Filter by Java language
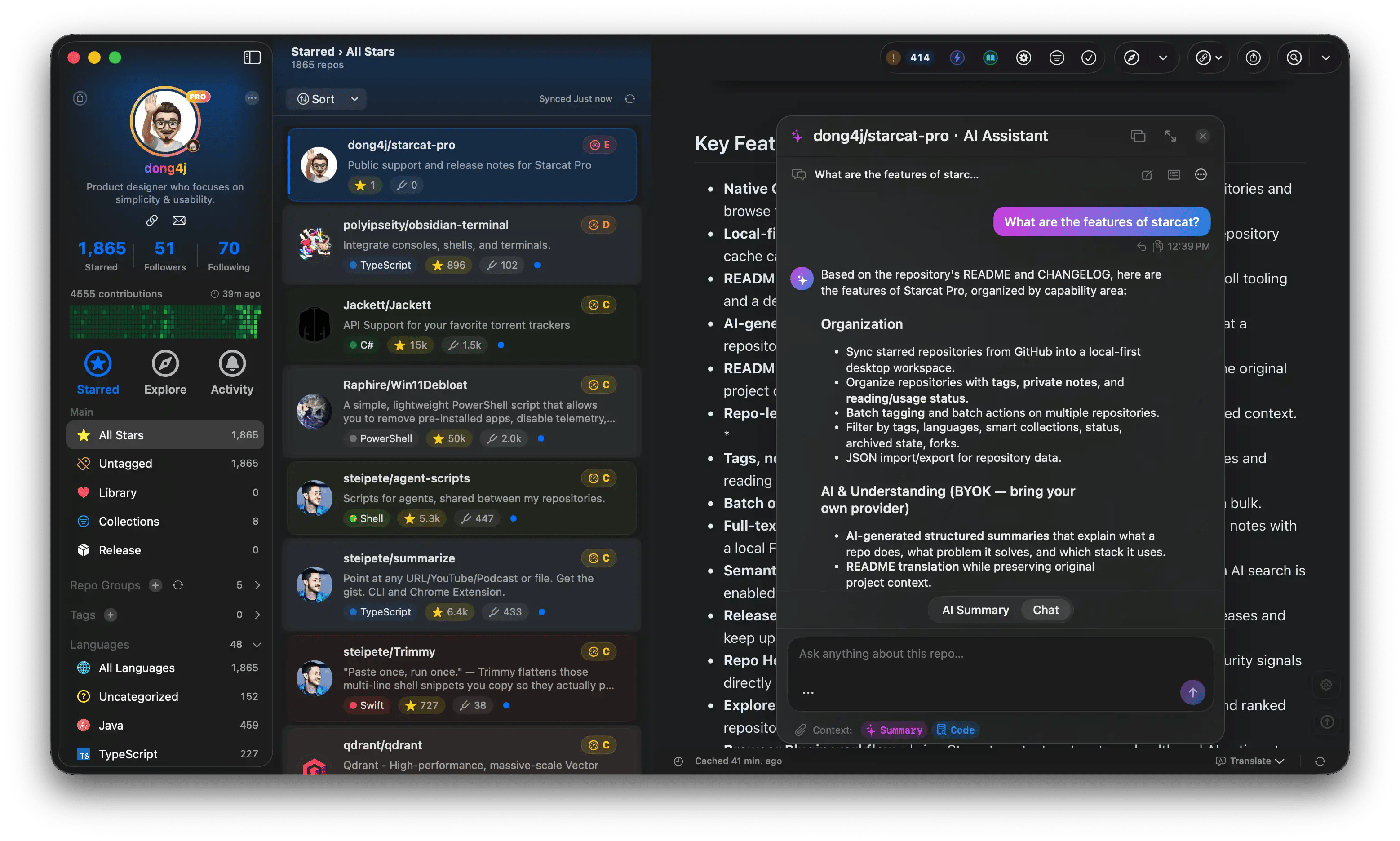Screen dimensions: 1400x841 (165, 726)
